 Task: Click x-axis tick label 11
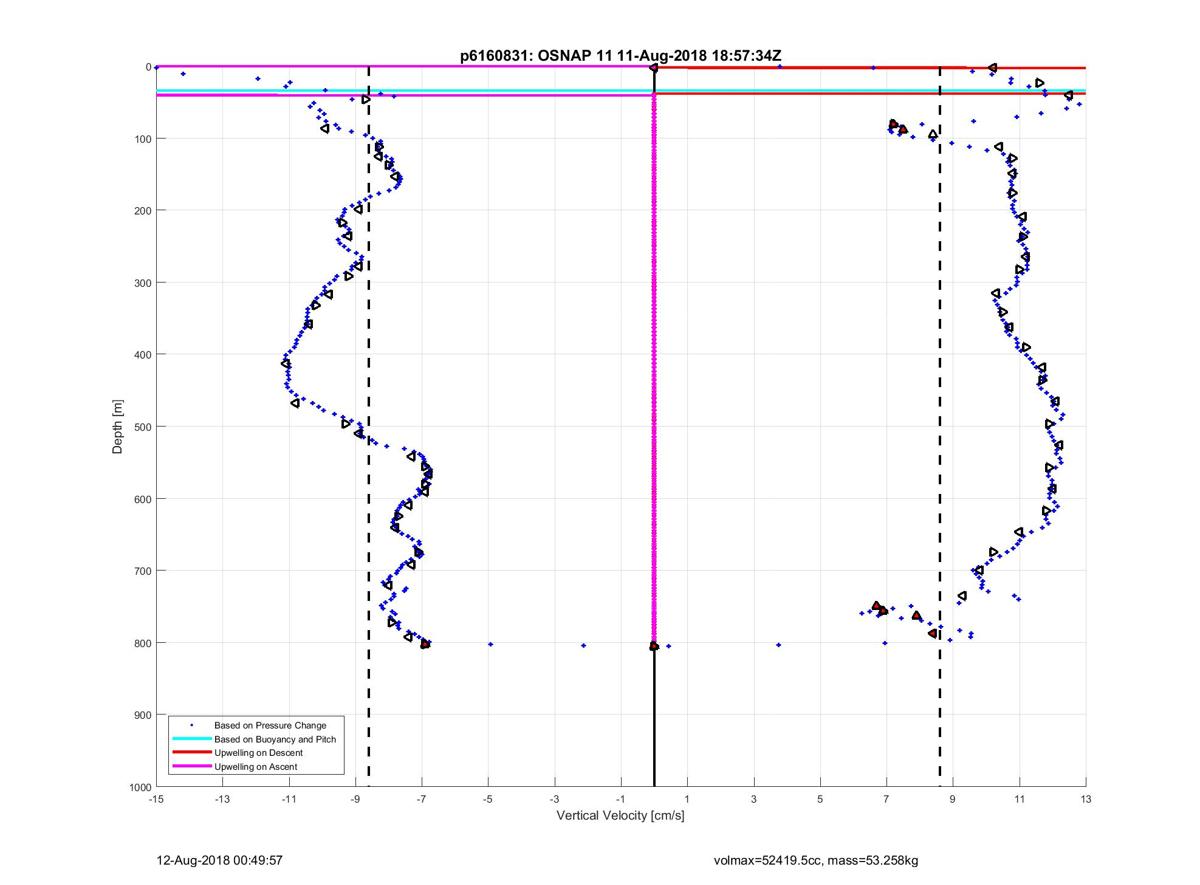coord(1019,799)
